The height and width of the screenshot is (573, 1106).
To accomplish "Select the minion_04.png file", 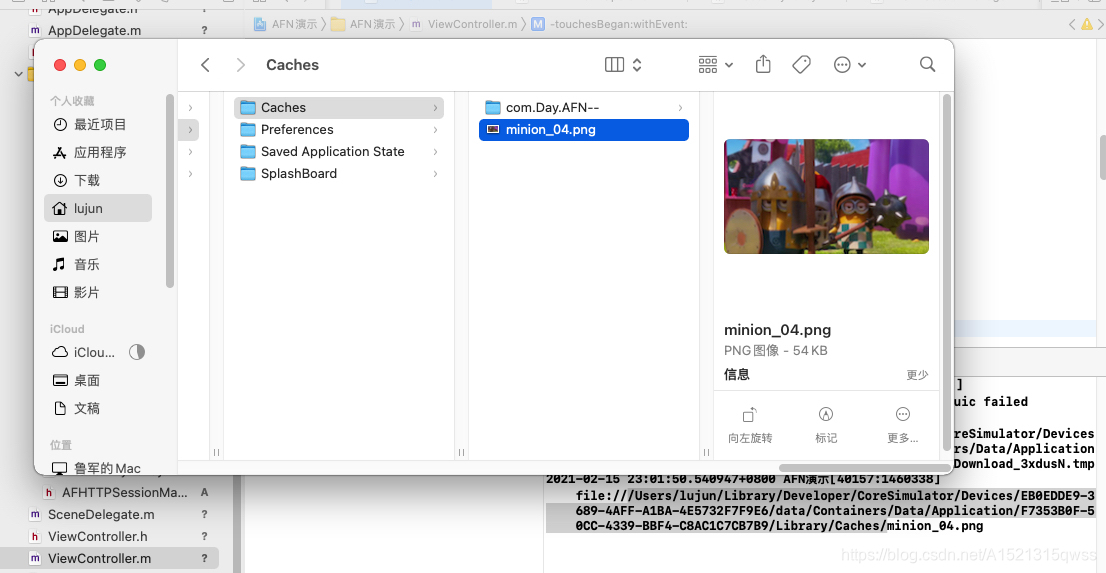I will click(x=583, y=130).
